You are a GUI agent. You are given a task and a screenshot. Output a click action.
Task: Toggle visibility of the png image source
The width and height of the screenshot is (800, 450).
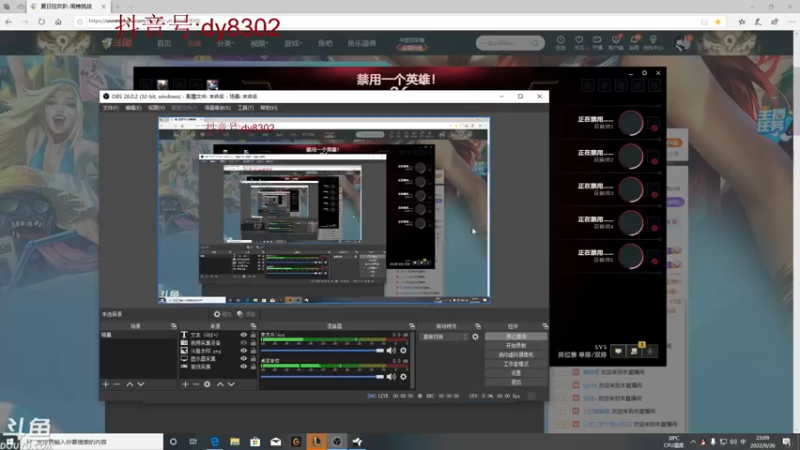click(x=243, y=351)
